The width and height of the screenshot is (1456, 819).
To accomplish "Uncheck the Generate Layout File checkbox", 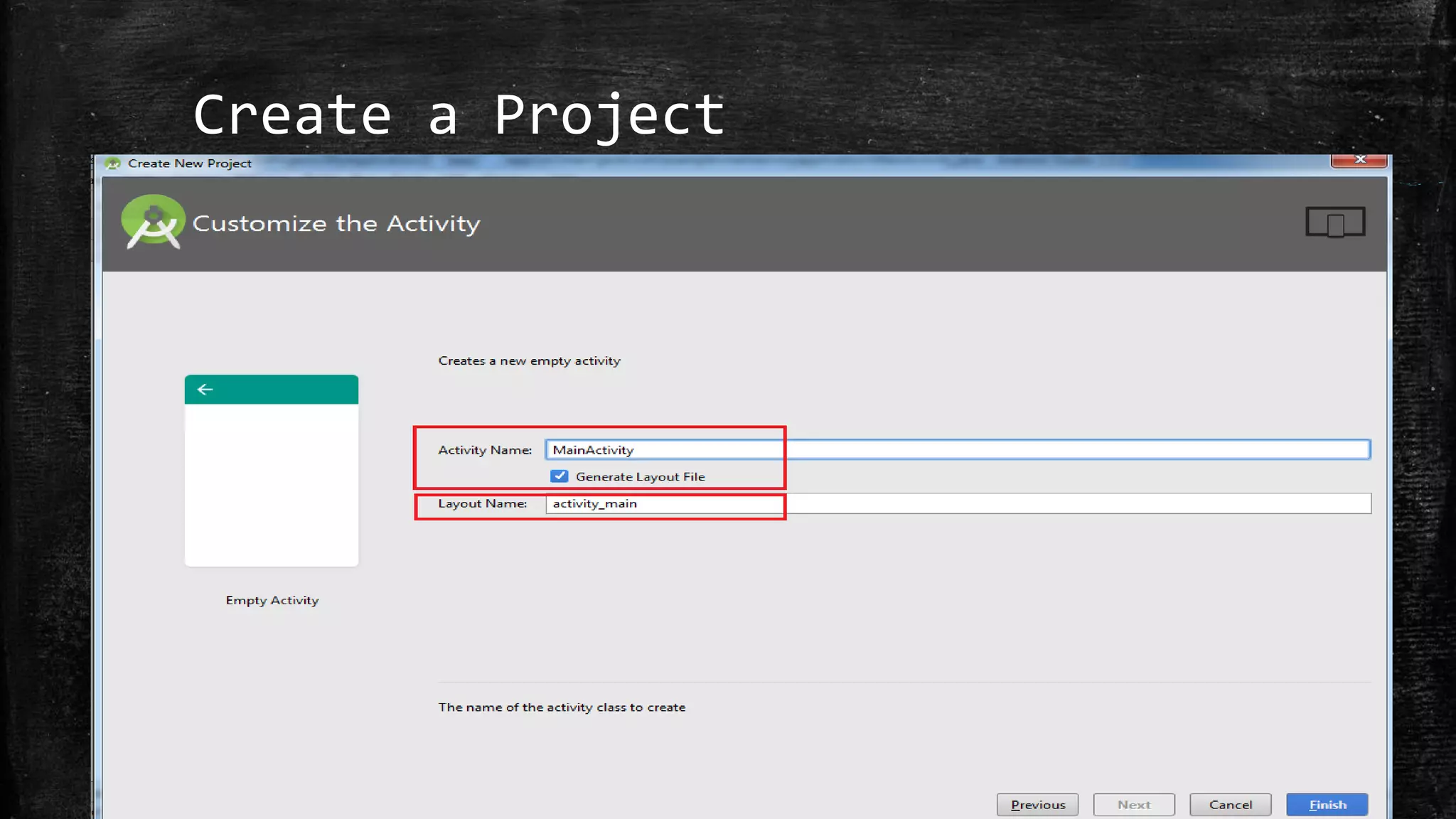I will tap(560, 476).
